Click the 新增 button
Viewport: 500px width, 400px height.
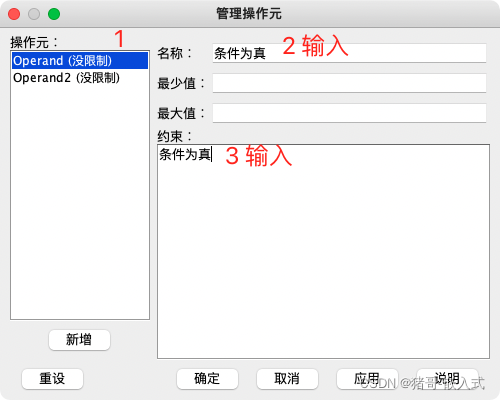point(79,340)
